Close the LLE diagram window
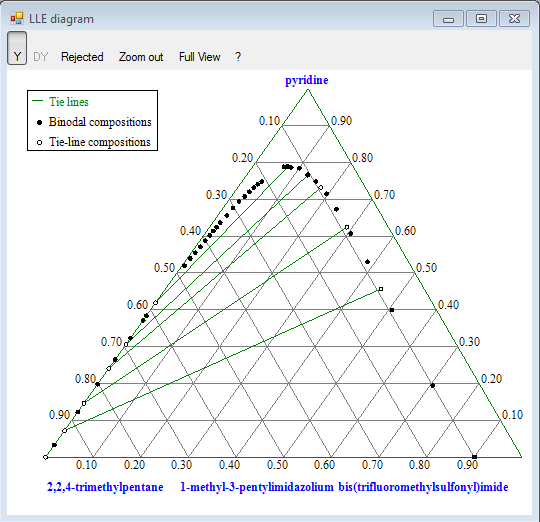Screen dimensions: 540x522 [x=514, y=19]
